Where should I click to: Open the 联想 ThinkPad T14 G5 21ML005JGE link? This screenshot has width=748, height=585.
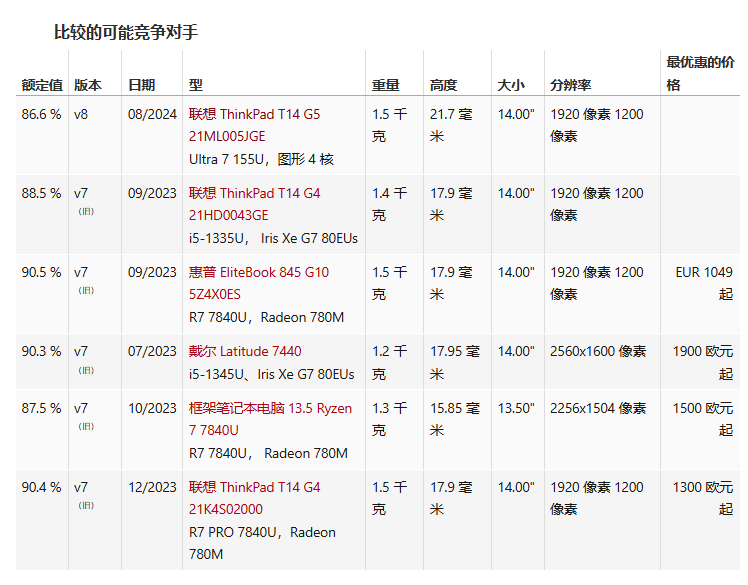(254, 125)
